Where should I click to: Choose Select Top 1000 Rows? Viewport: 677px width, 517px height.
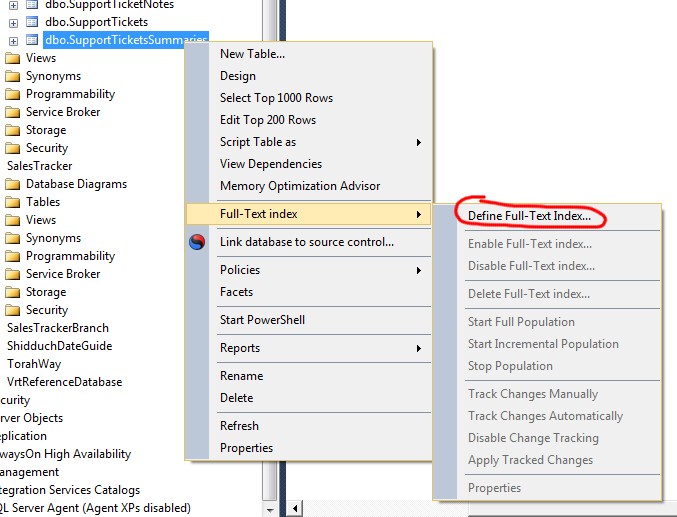(x=276, y=98)
